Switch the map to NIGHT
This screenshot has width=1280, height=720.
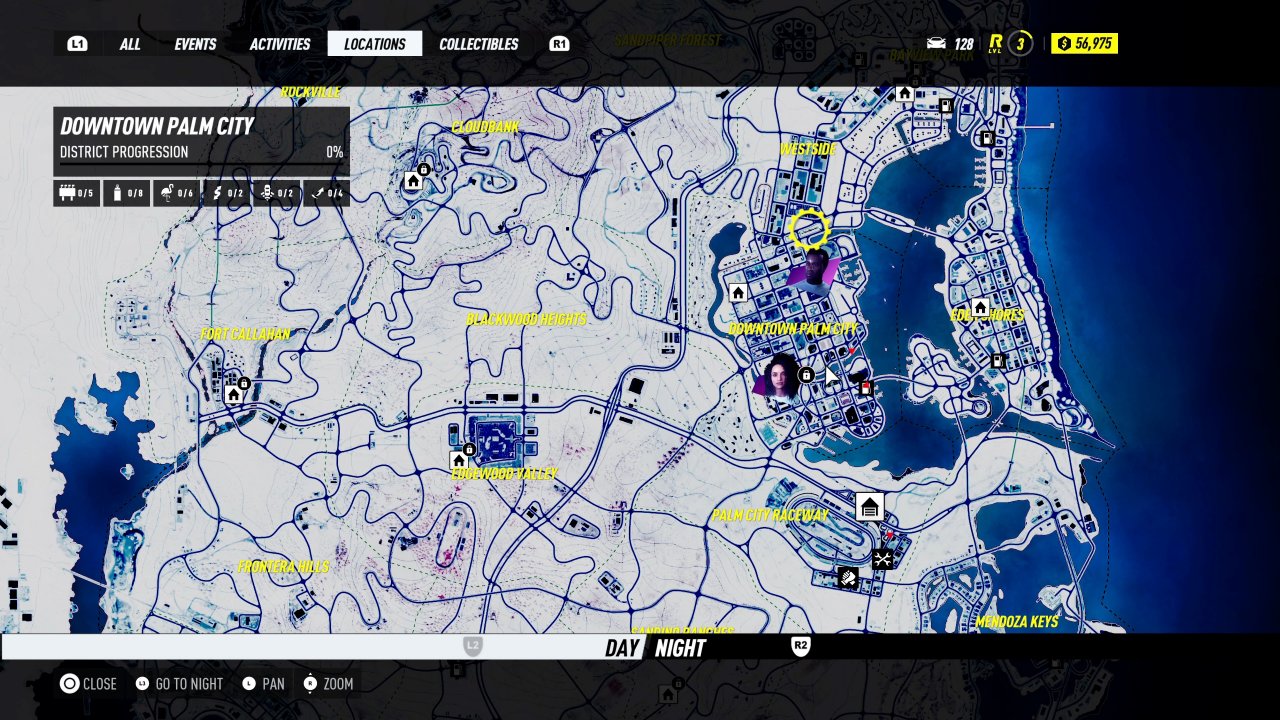(x=680, y=648)
